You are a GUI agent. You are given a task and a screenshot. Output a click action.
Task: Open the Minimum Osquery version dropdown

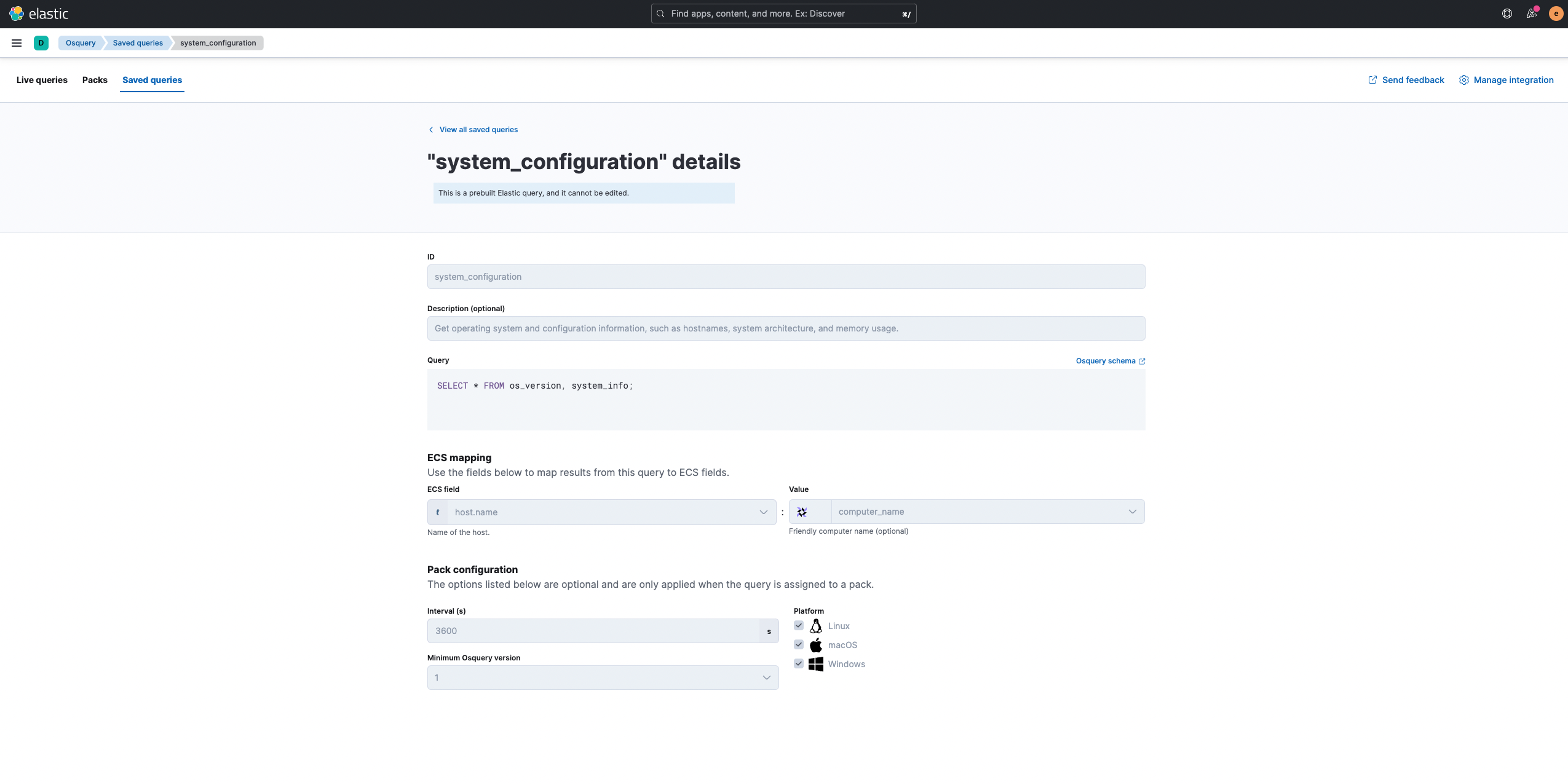[766, 678]
